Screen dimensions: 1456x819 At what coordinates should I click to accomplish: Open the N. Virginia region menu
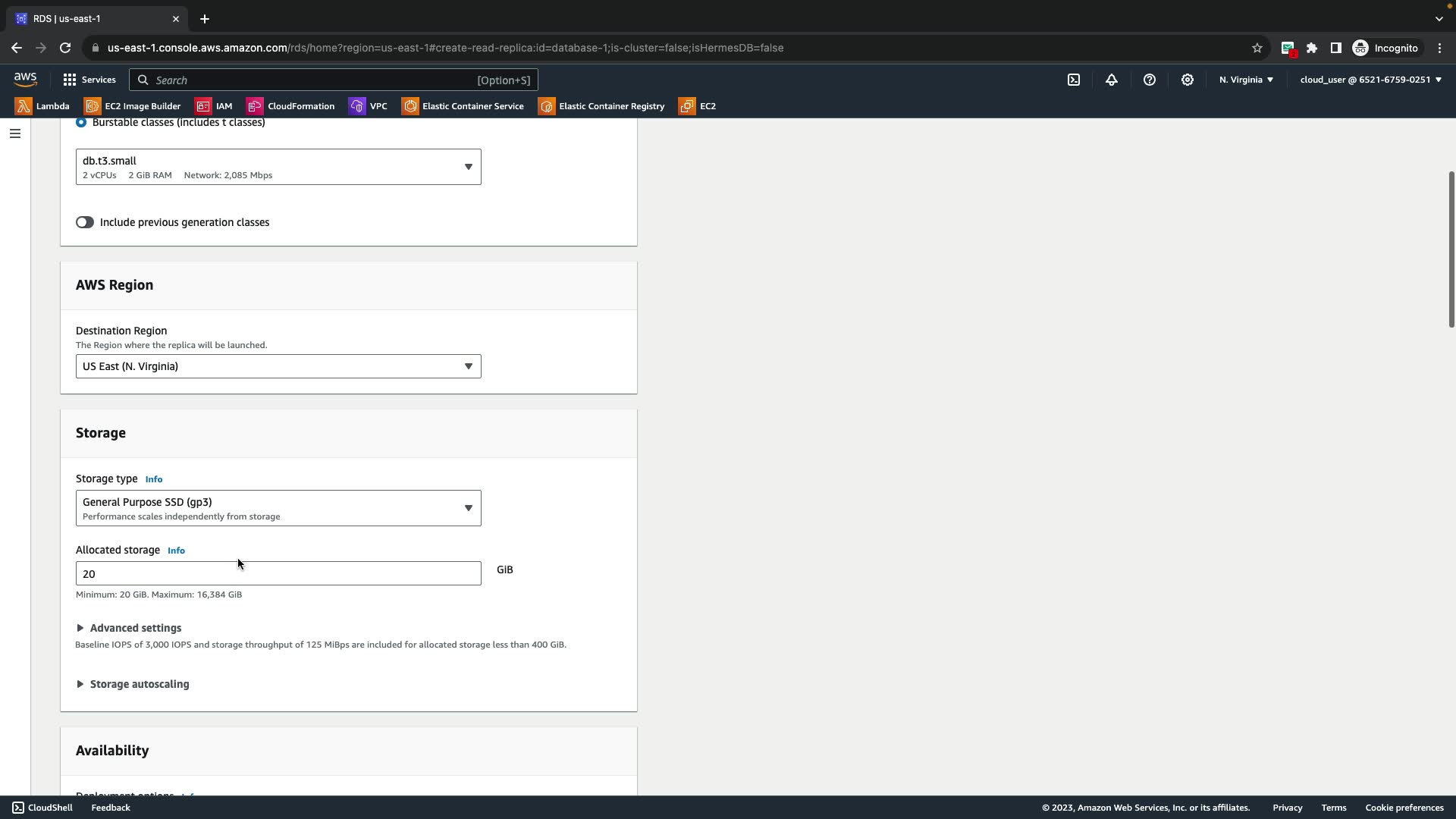1246,80
